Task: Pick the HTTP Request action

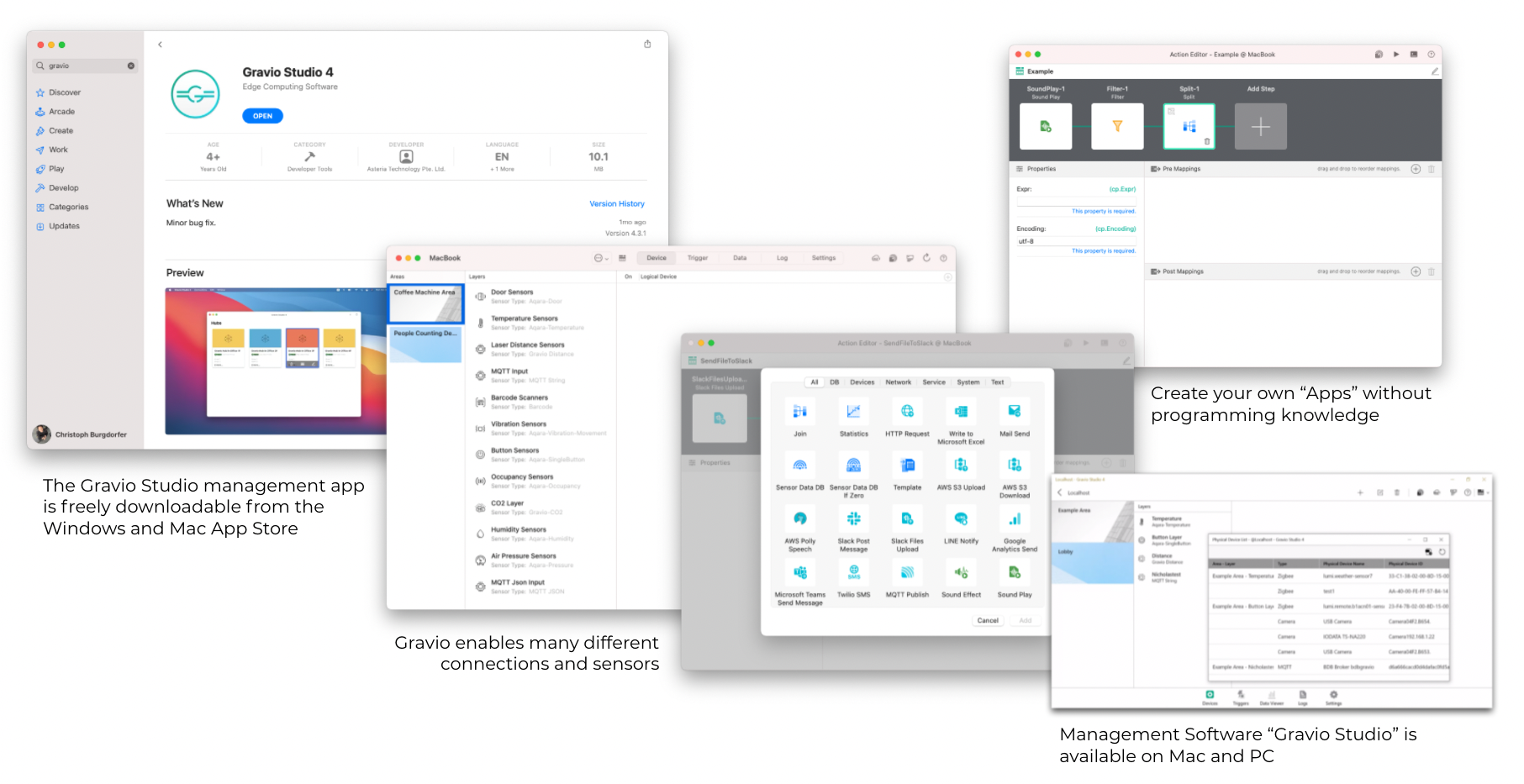Action: [x=907, y=412]
